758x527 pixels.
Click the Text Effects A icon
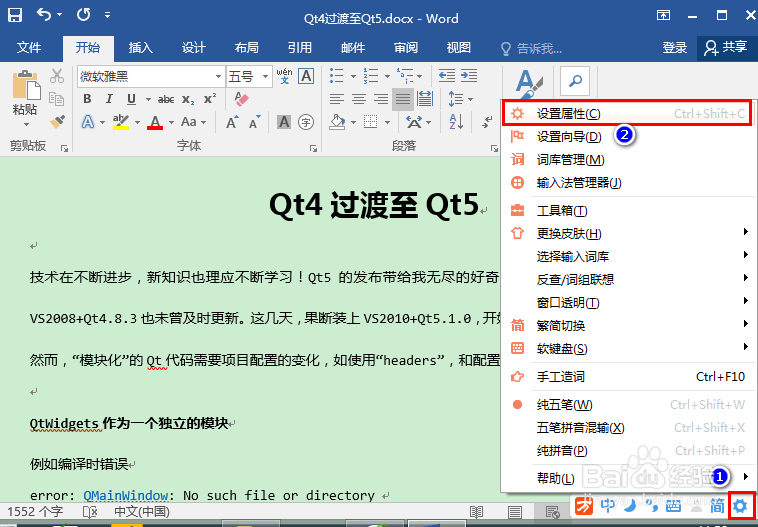point(88,122)
